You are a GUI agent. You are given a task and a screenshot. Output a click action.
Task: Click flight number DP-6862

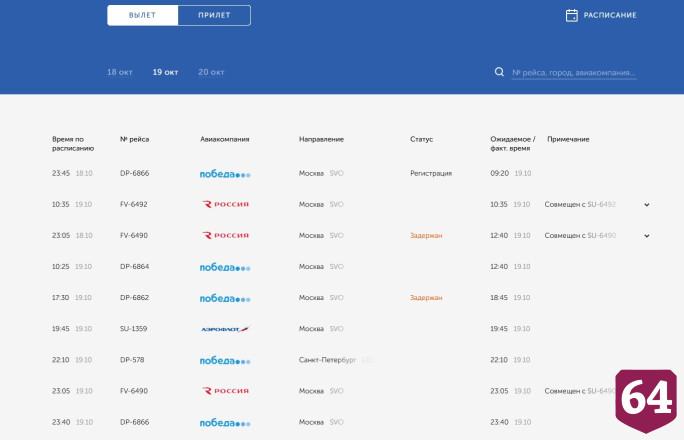(134, 297)
